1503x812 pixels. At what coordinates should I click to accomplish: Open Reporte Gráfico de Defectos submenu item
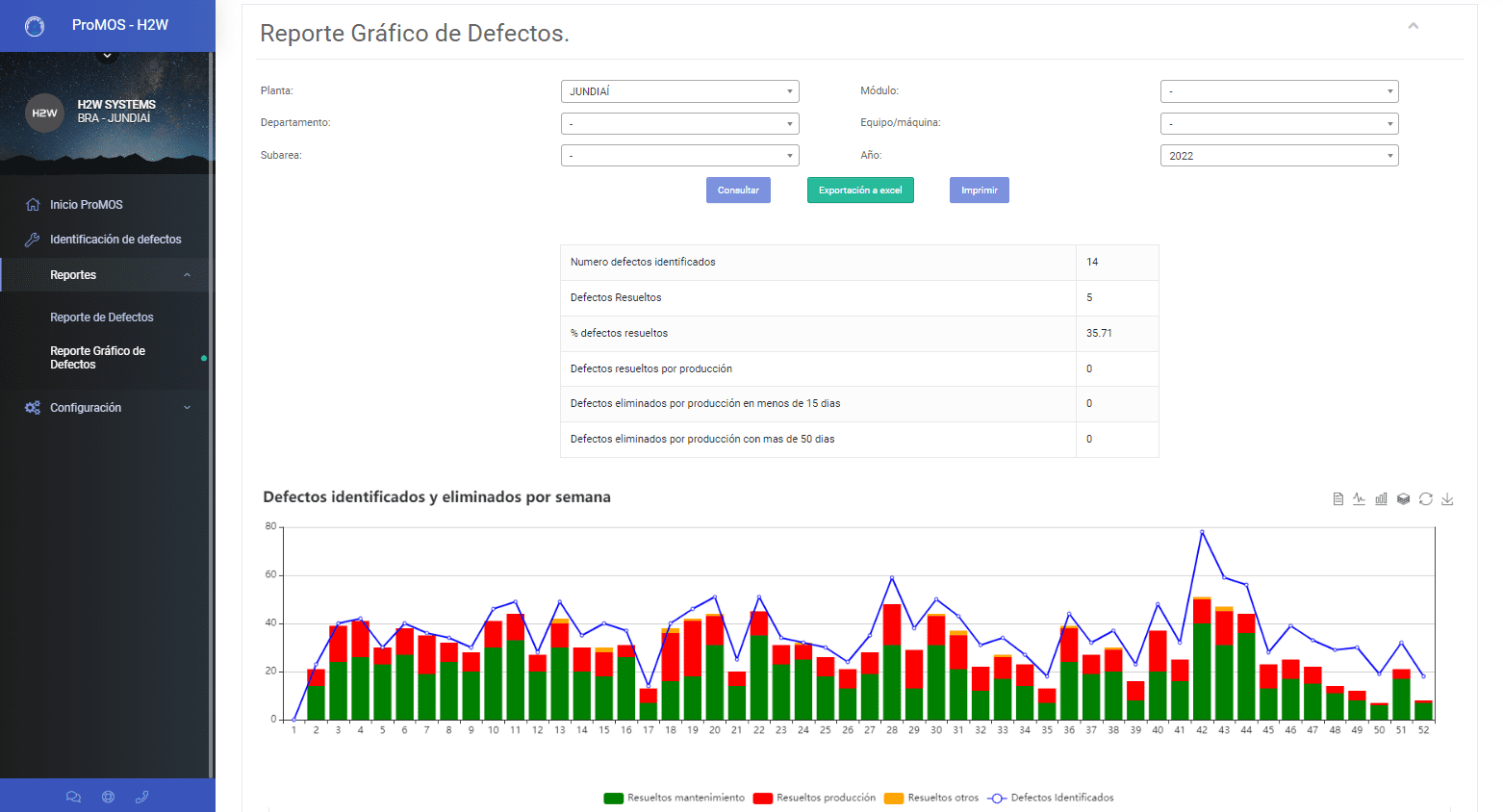(x=98, y=358)
